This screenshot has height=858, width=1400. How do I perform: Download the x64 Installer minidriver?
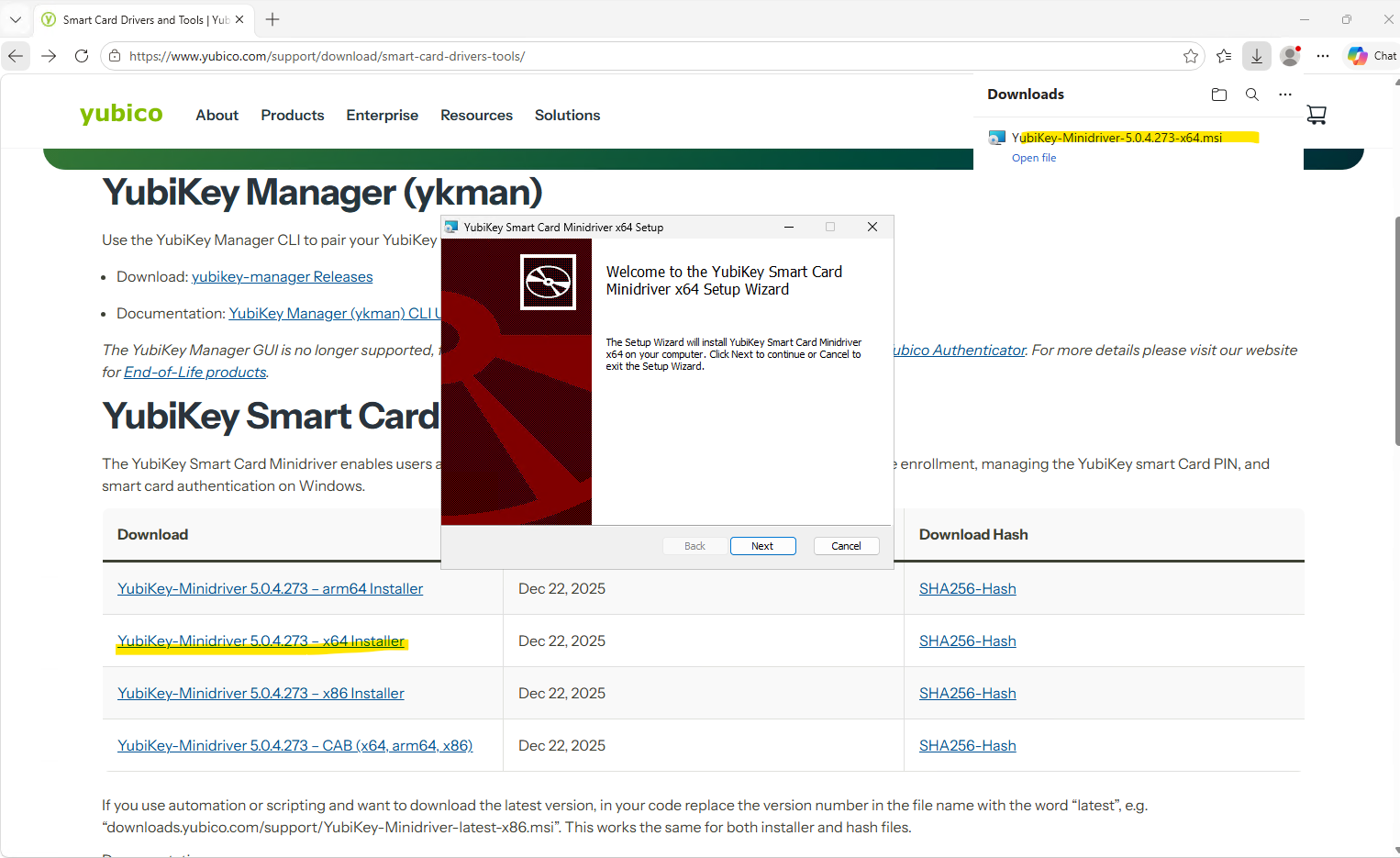click(x=261, y=641)
